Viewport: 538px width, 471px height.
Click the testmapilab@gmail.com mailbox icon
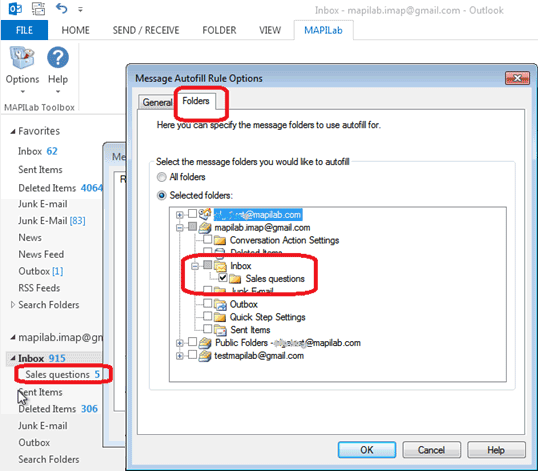(x=205, y=356)
